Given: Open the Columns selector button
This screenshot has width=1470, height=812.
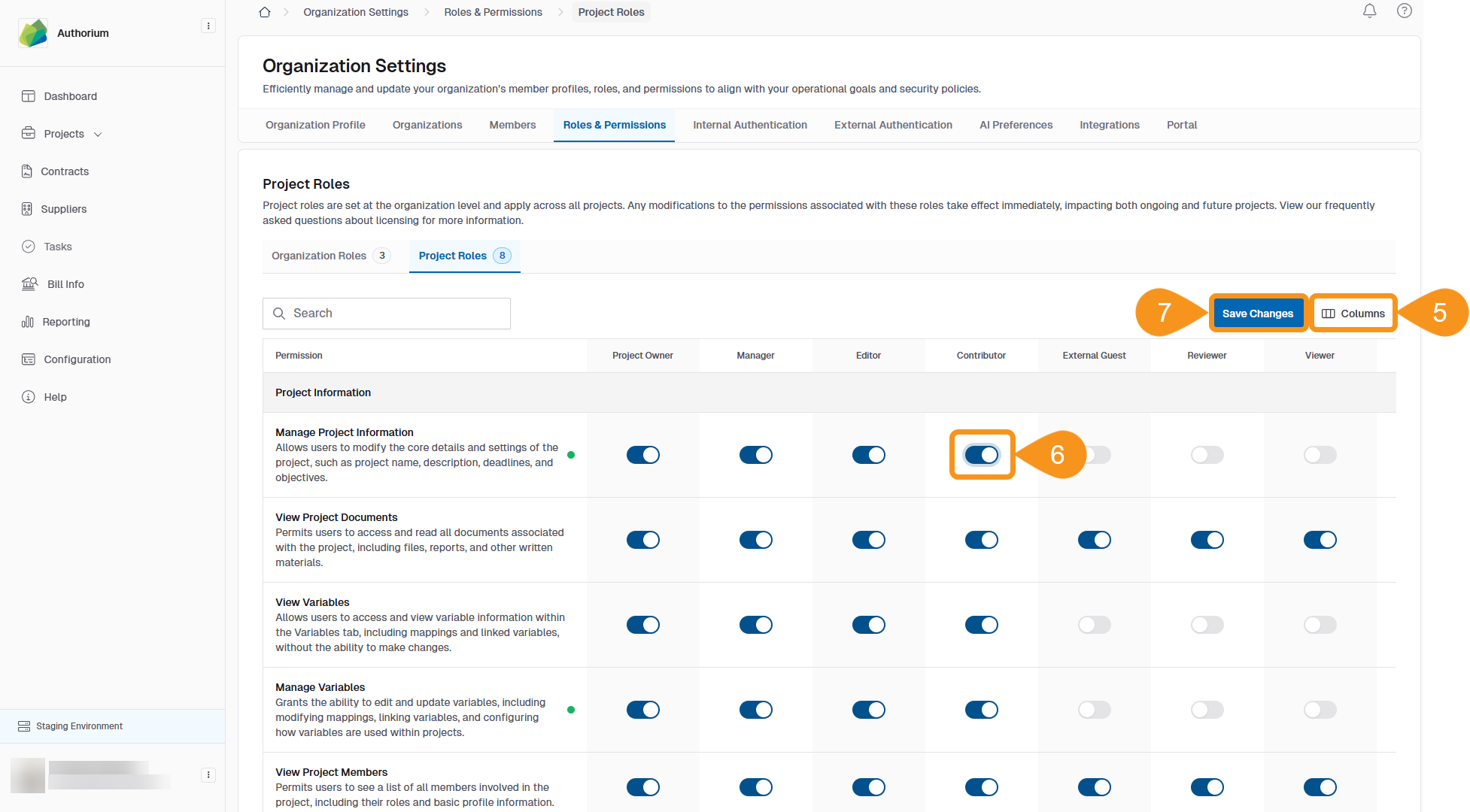Looking at the screenshot, I should (1353, 314).
